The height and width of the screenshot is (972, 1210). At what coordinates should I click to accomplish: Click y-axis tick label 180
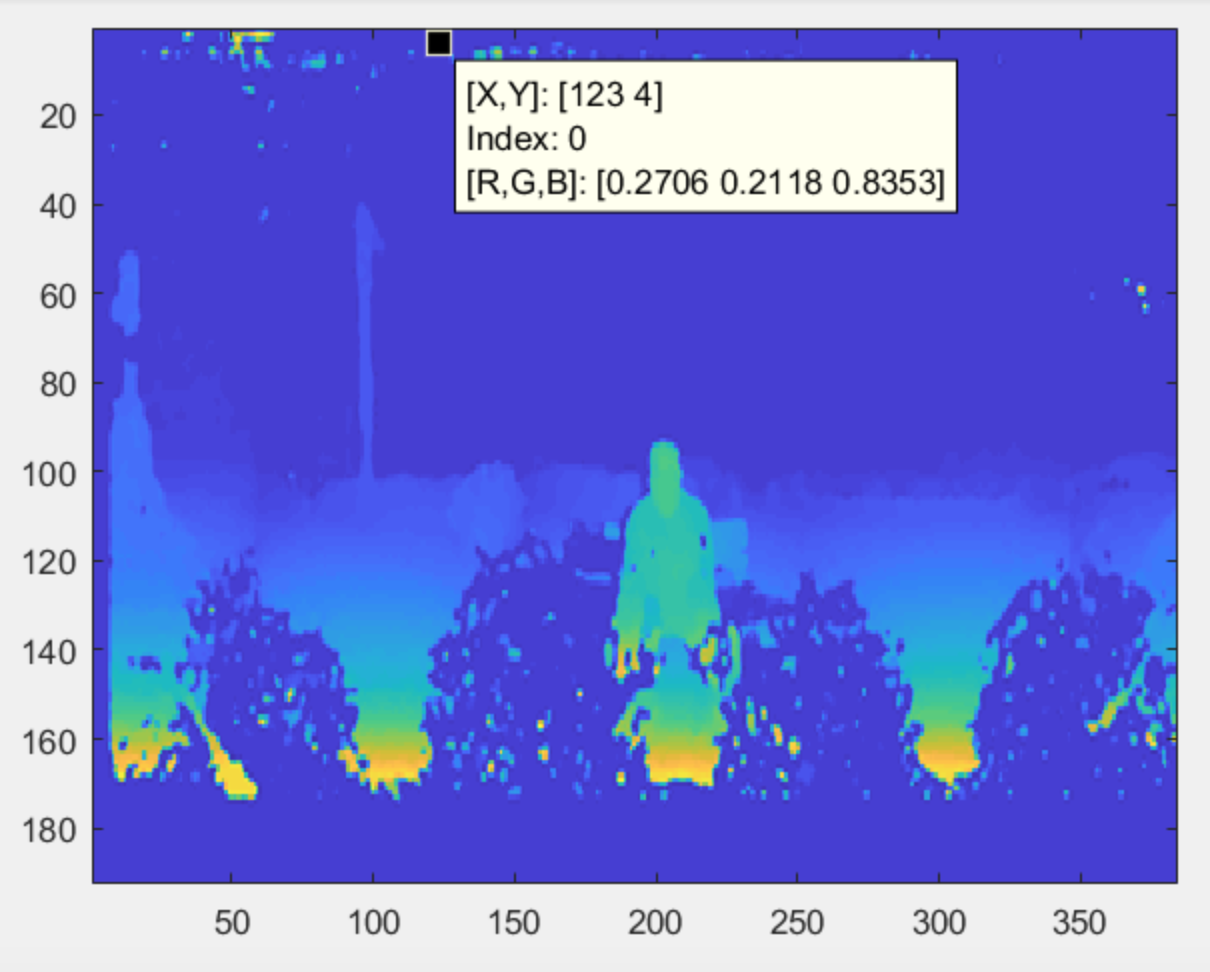(x=51, y=829)
